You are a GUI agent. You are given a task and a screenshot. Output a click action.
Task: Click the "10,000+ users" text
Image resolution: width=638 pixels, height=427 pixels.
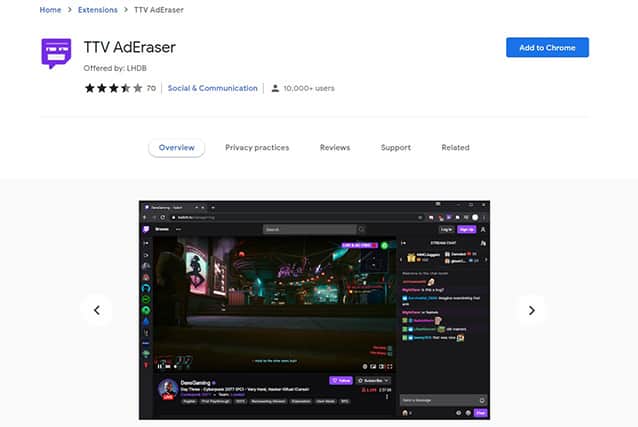309,88
